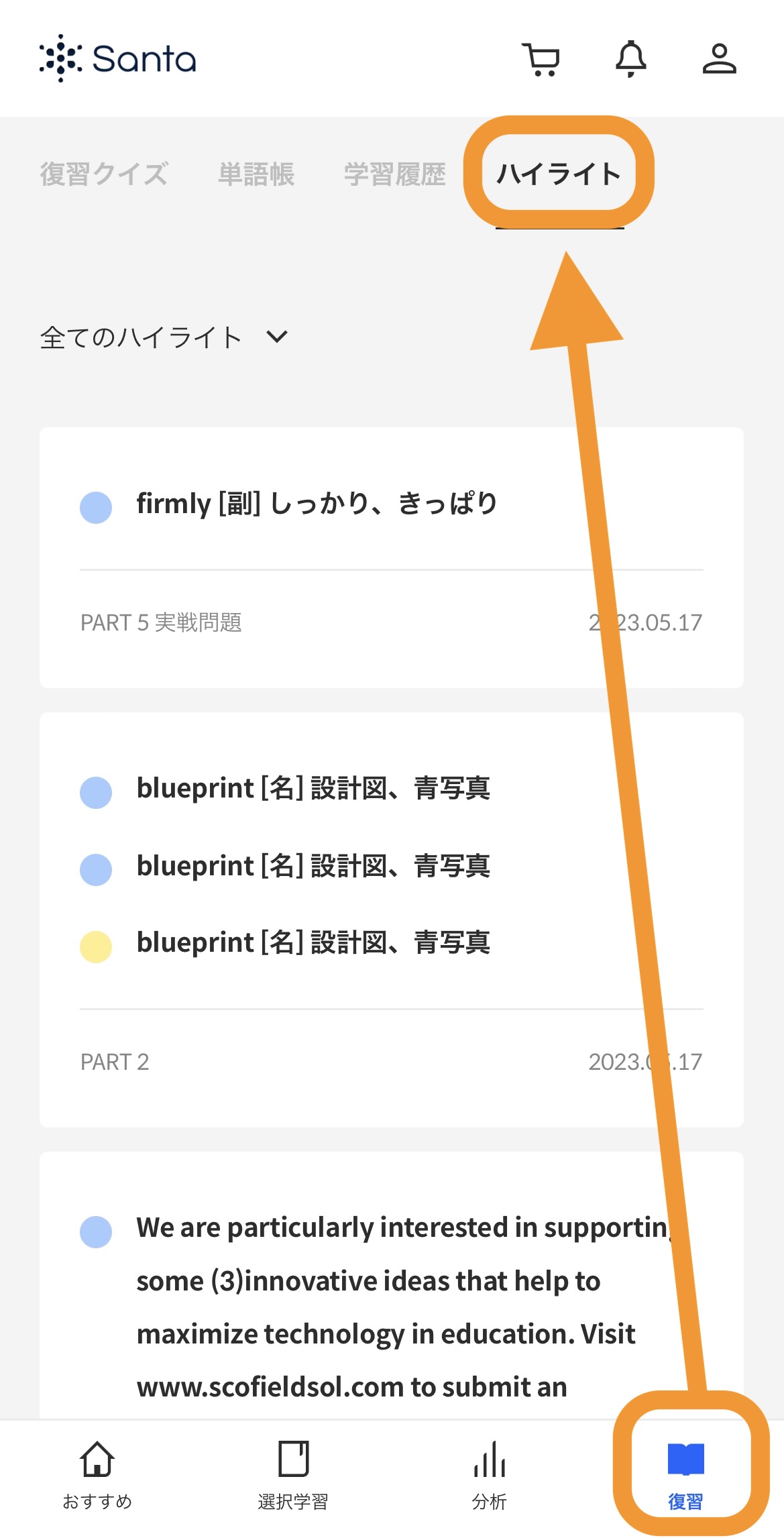This screenshot has width=784, height=1538.
Task: Click blue dot next to firmly highlight
Action: (96, 508)
